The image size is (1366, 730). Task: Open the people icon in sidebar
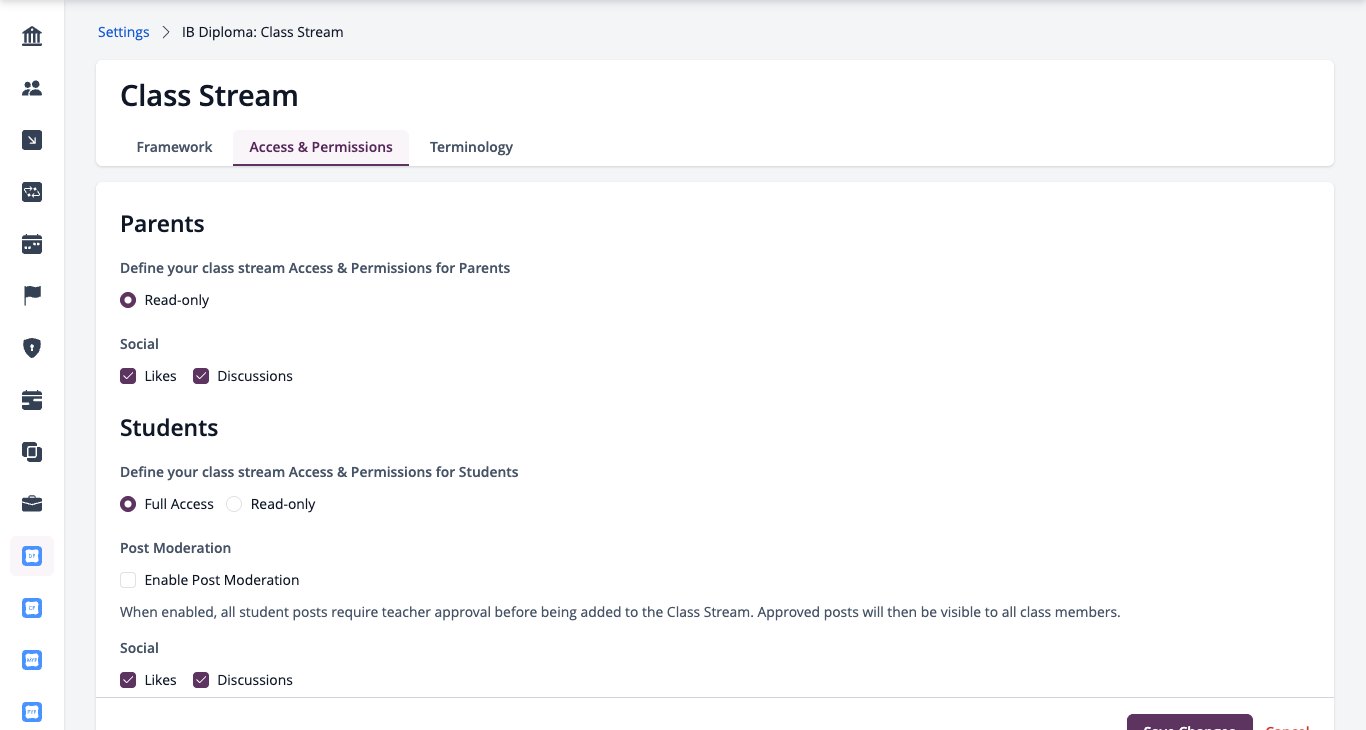point(32,89)
